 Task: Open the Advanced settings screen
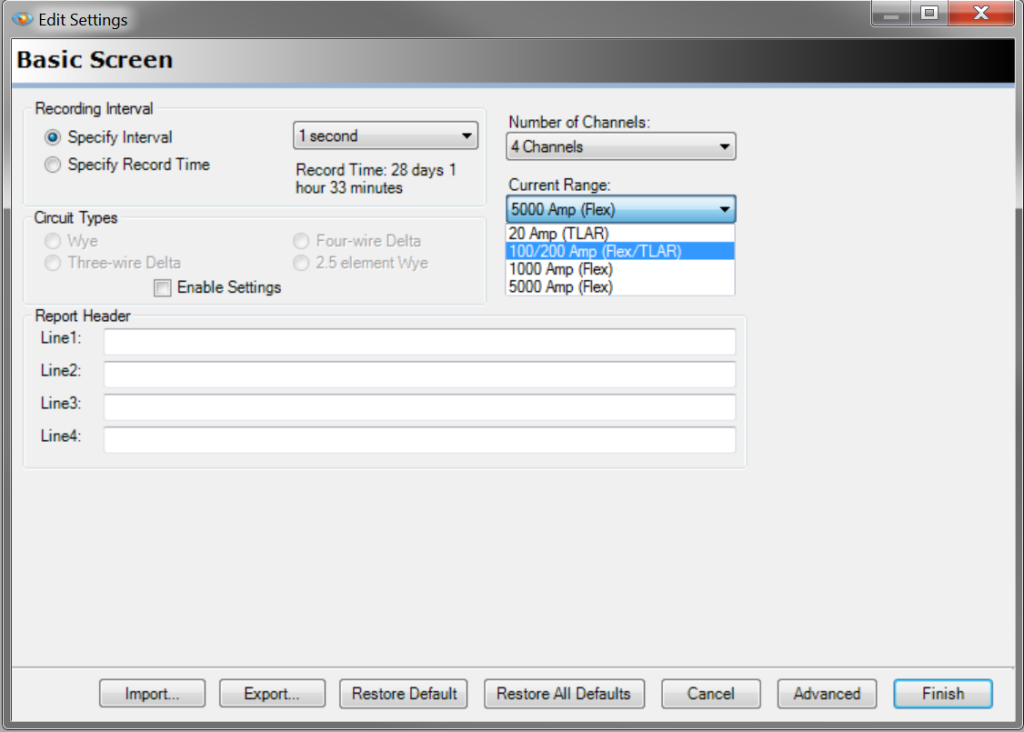(x=826, y=694)
